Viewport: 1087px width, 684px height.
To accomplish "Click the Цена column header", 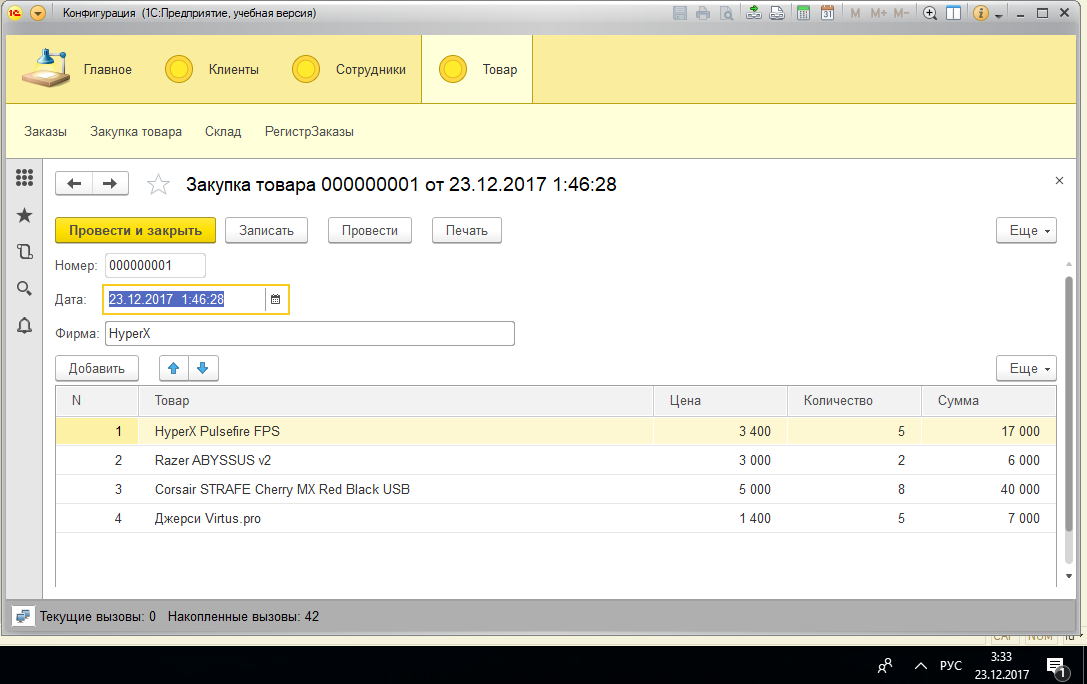I will 720,401.
